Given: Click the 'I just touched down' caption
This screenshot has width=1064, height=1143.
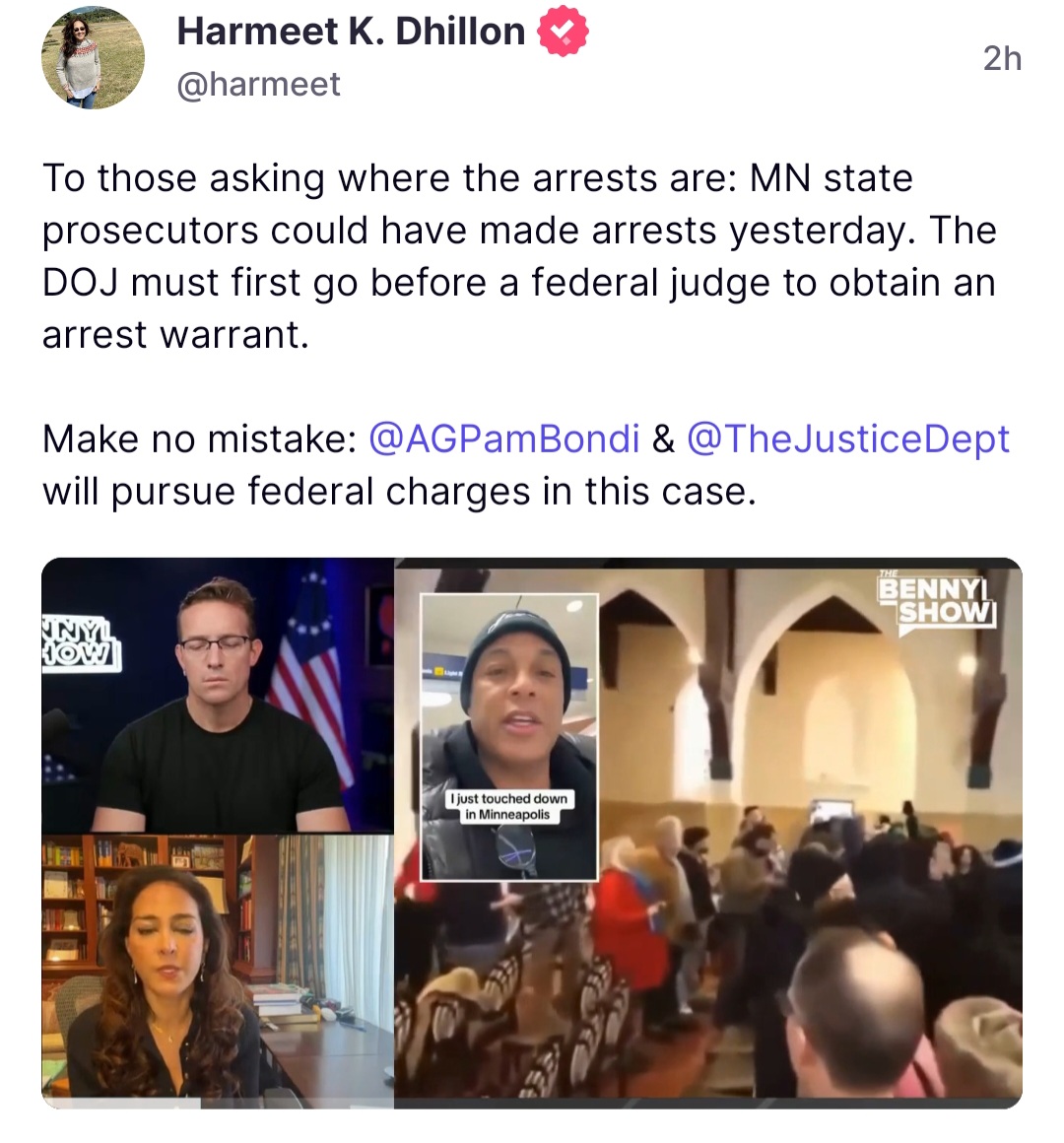Looking at the screenshot, I should point(509,806).
